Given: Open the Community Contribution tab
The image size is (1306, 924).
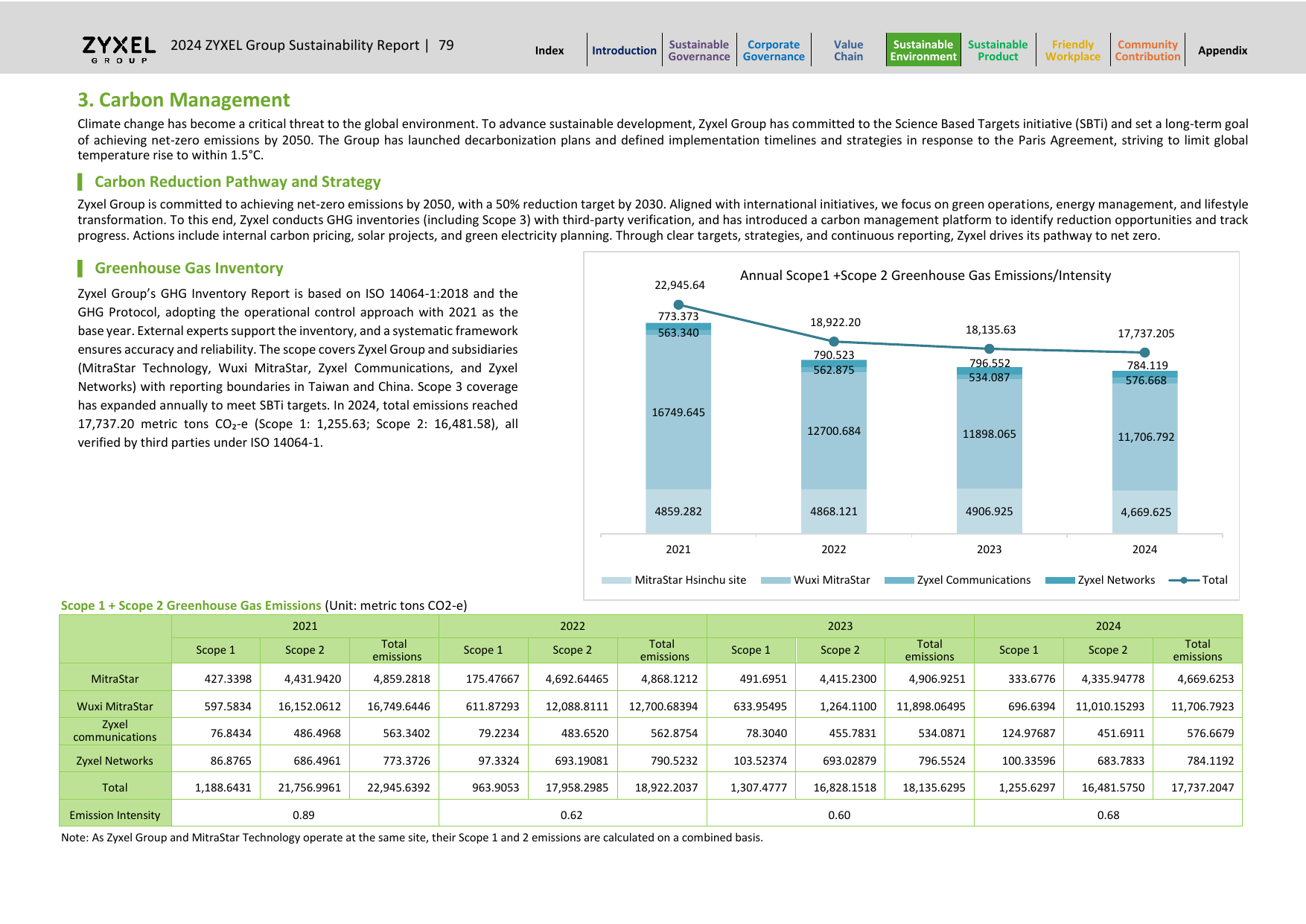Looking at the screenshot, I should [1147, 51].
